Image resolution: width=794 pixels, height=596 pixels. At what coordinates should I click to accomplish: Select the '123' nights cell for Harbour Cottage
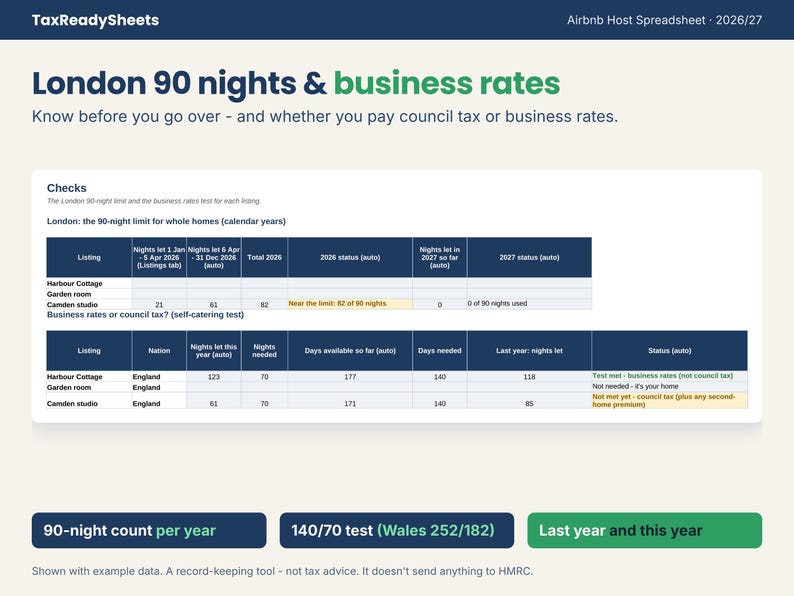click(214, 377)
